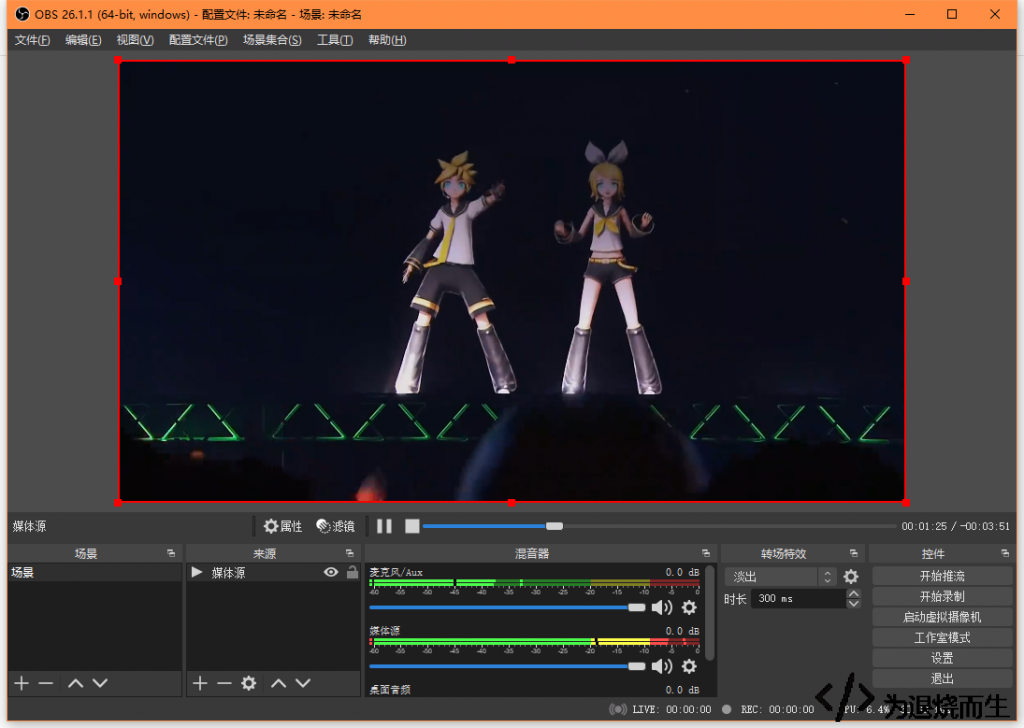Open the 配置文件(P) menu
Screen dimensions: 1024x728
tap(198, 40)
